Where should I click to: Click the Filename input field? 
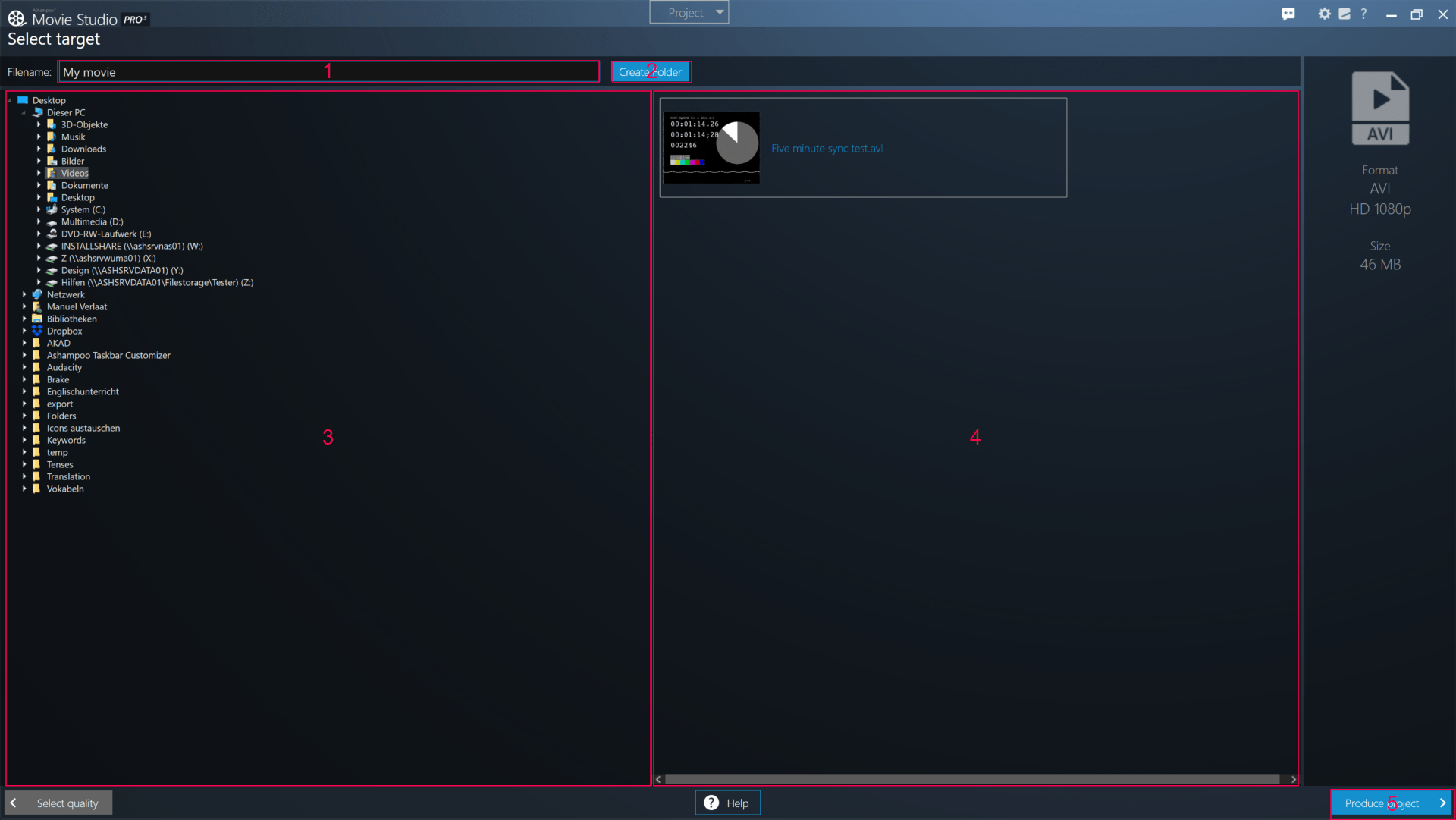point(328,72)
